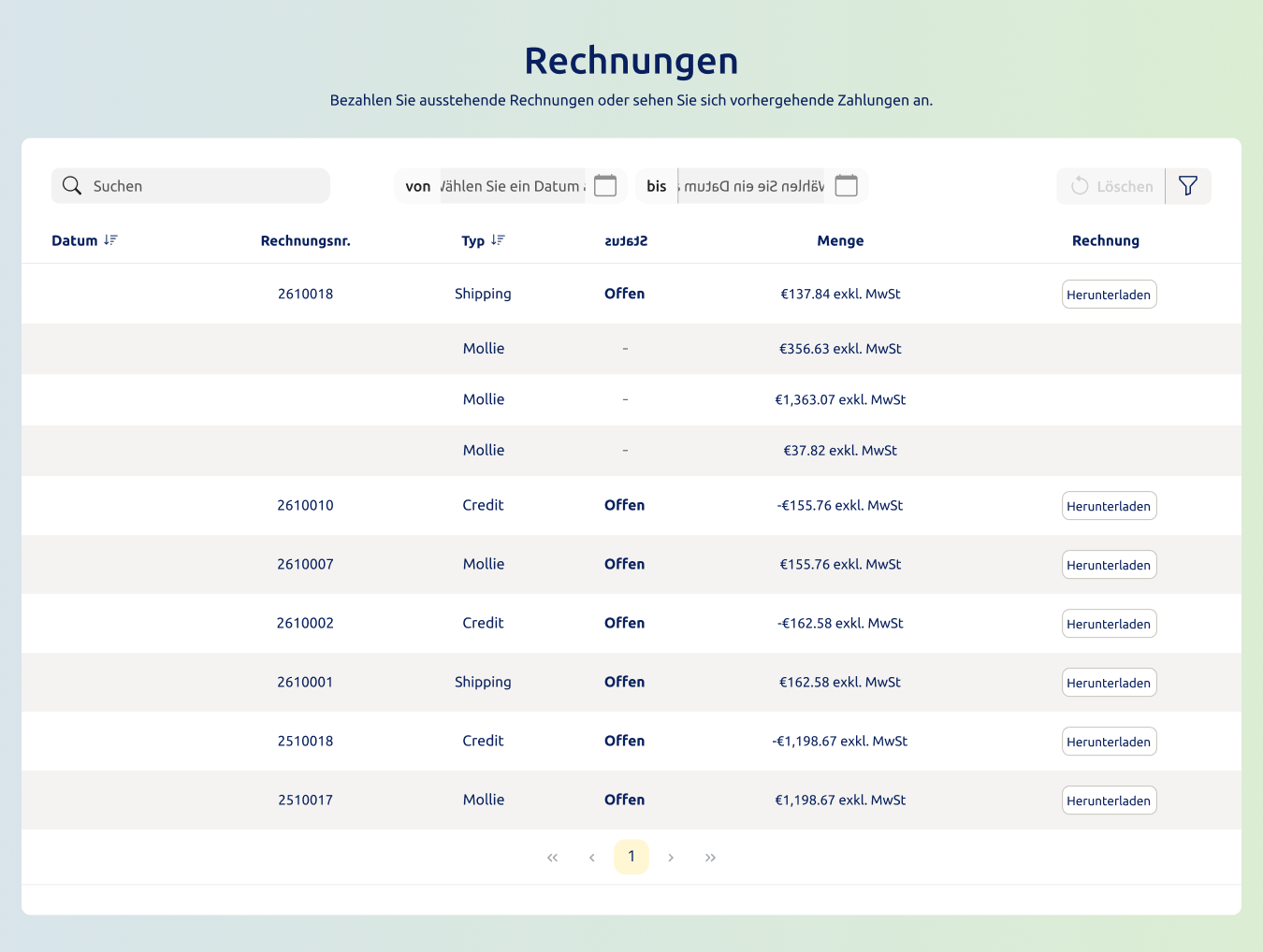Open the calendar icon next to bis
The image size is (1263, 952).
(x=846, y=185)
